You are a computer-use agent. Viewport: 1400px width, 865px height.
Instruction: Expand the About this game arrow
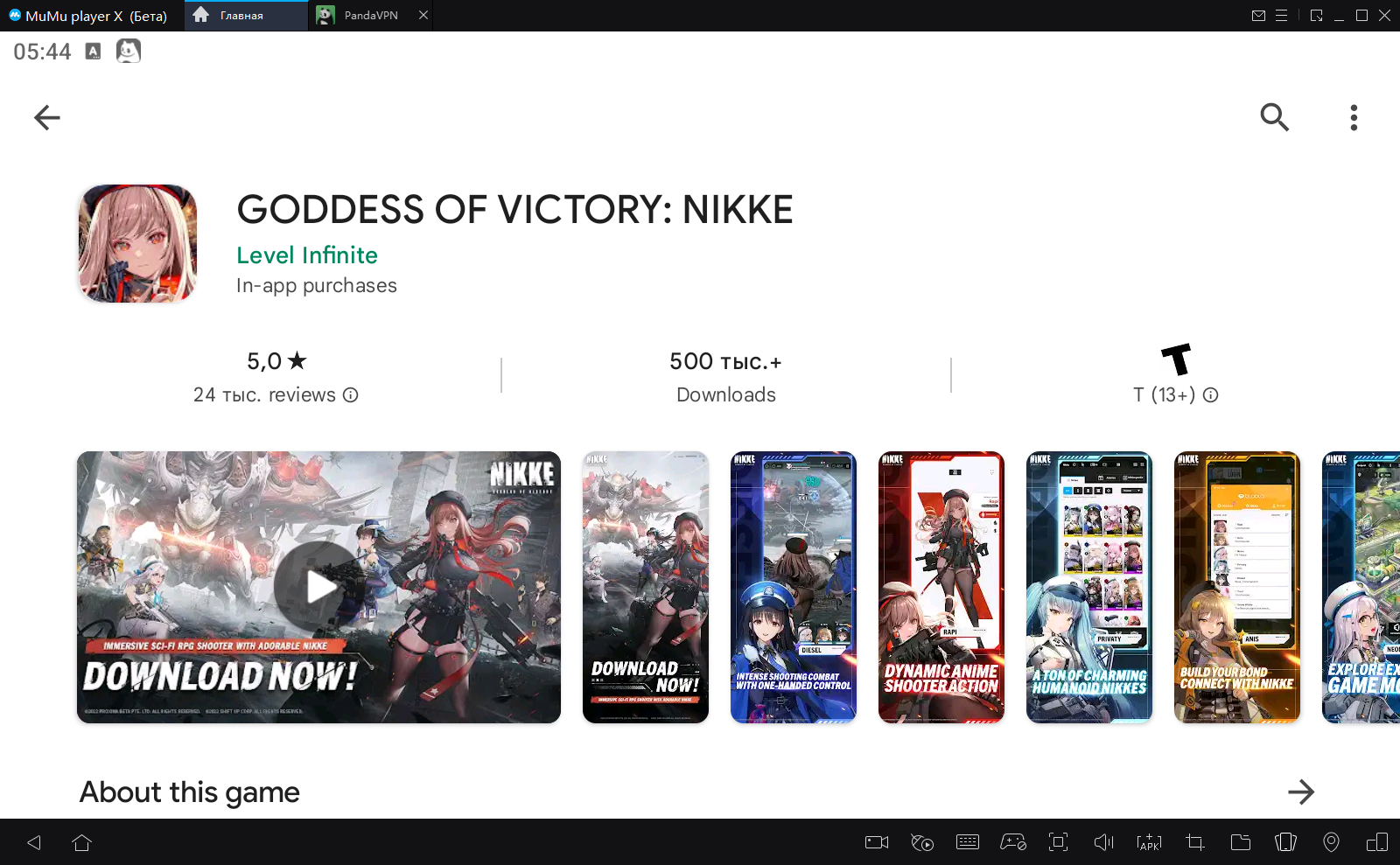tap(1301, 792)
